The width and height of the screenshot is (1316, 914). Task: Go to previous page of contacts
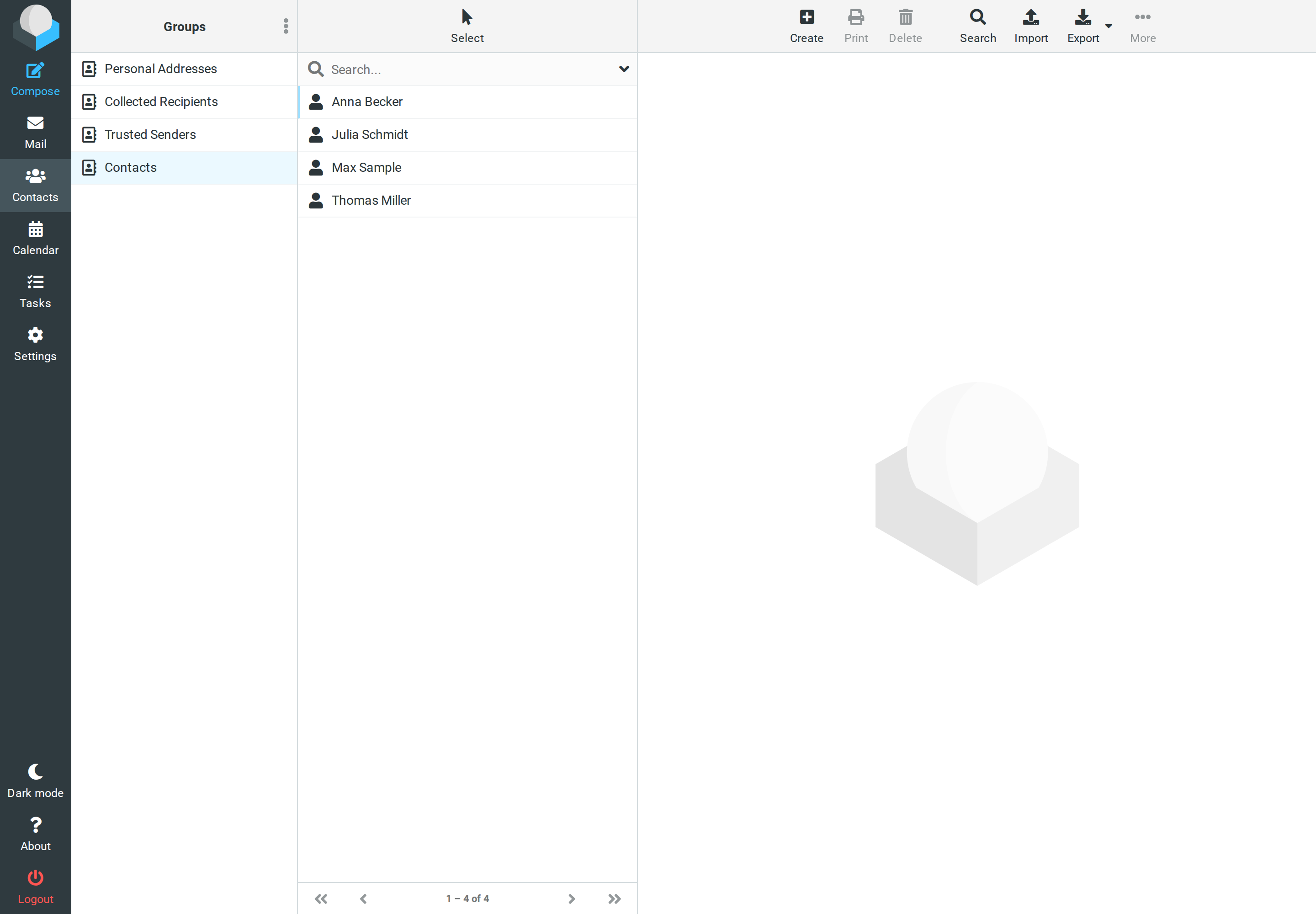pos(363,898)
